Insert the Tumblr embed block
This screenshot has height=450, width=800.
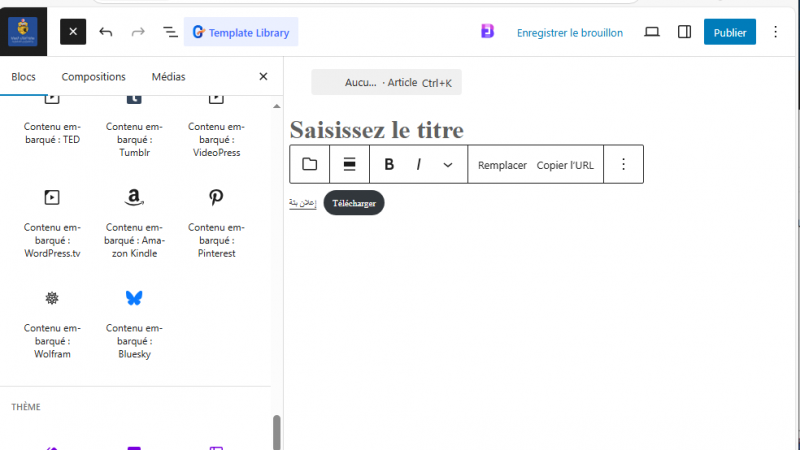tap(134, 126)
